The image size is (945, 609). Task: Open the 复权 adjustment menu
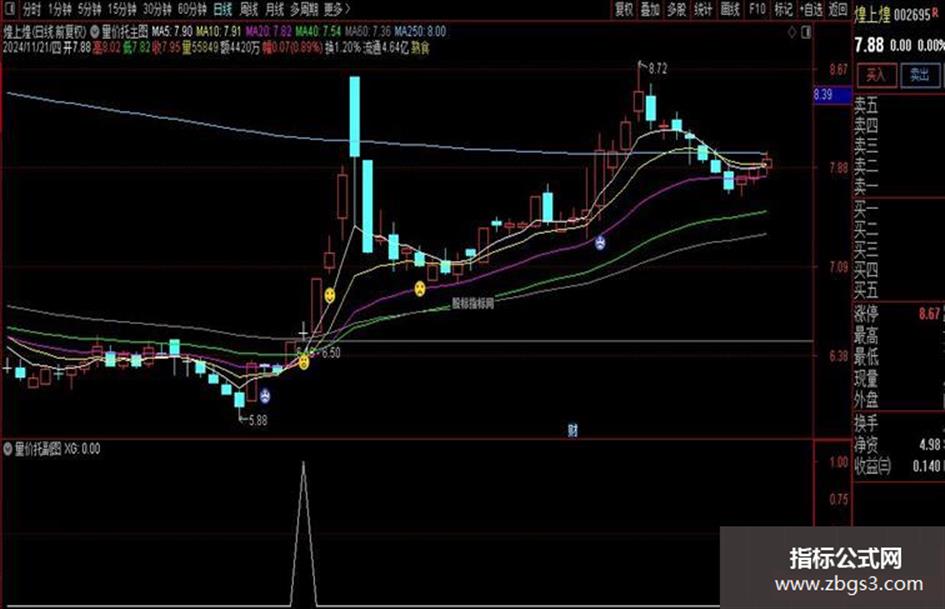[x=624, y=9]
